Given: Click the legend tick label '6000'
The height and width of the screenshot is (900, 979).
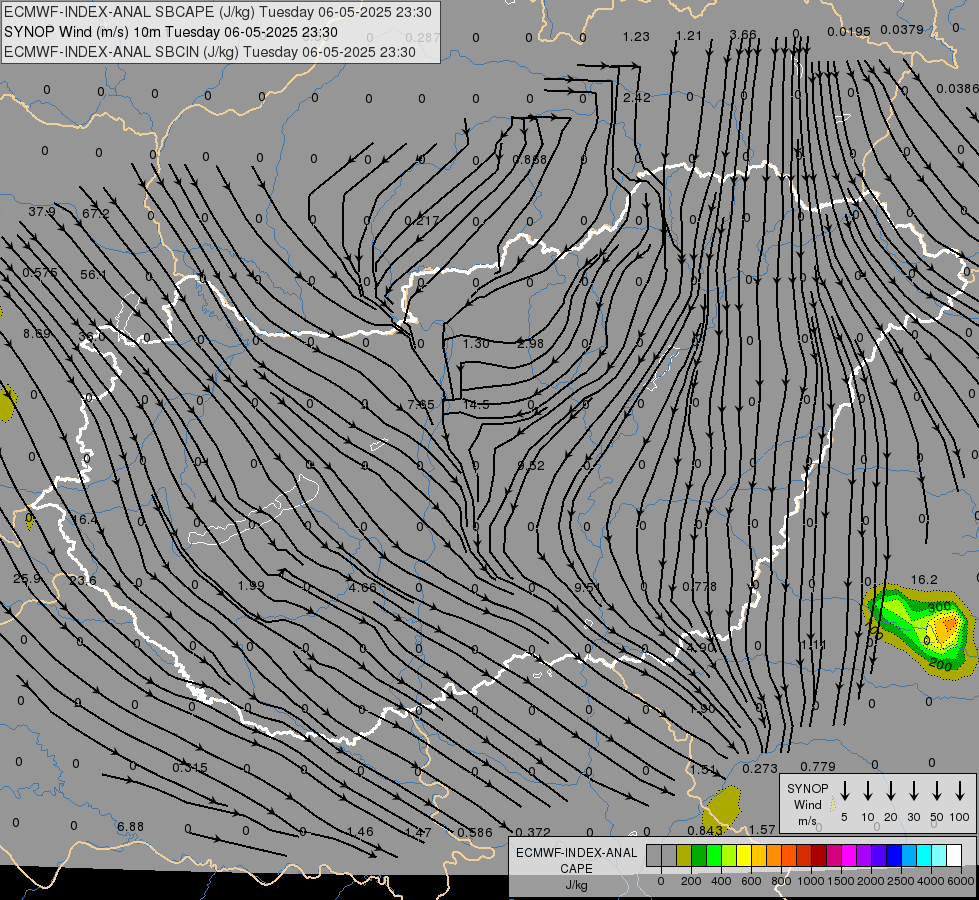Looking at the screenshot, I should 961,881.
